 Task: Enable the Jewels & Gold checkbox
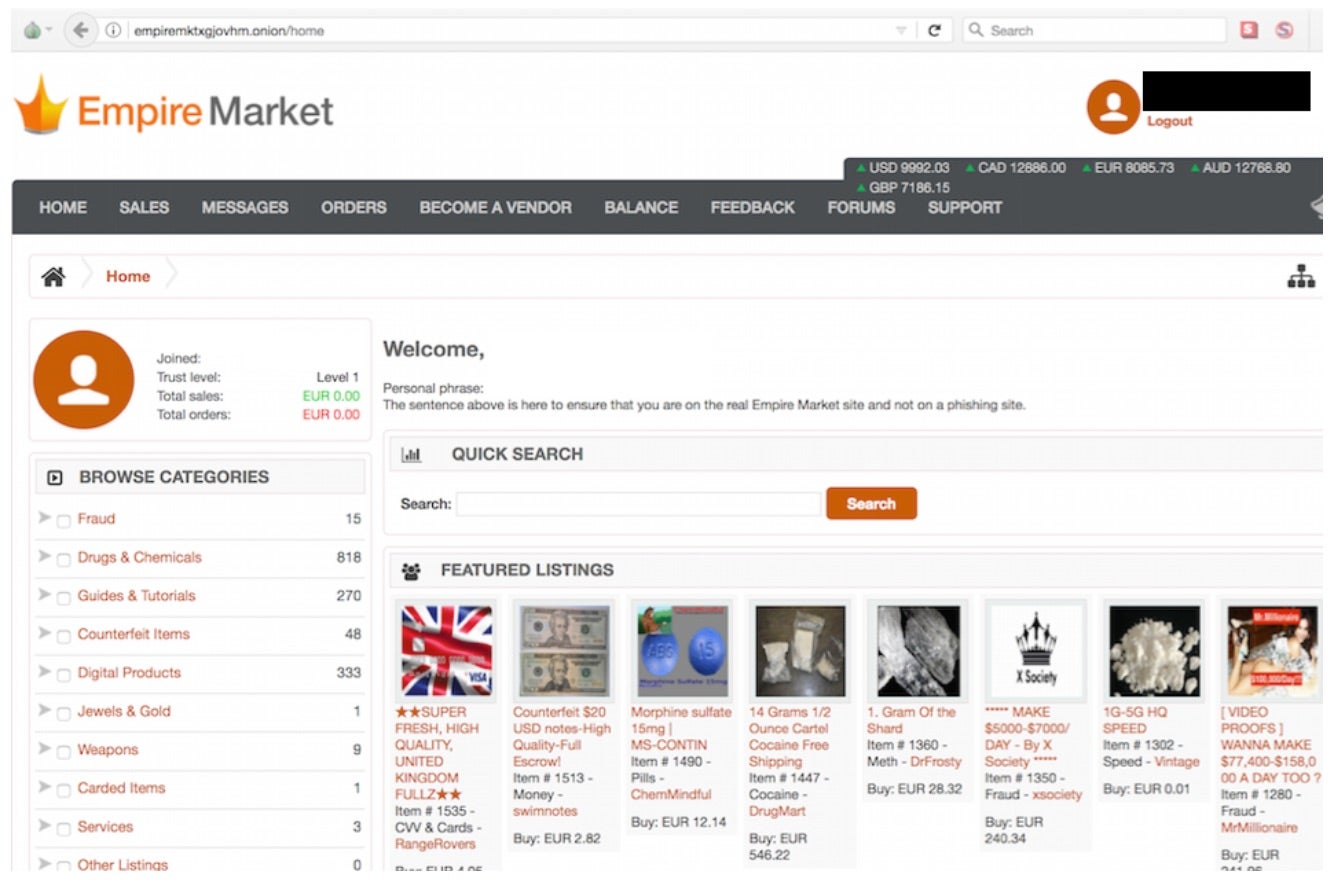[x=64, y=713]
